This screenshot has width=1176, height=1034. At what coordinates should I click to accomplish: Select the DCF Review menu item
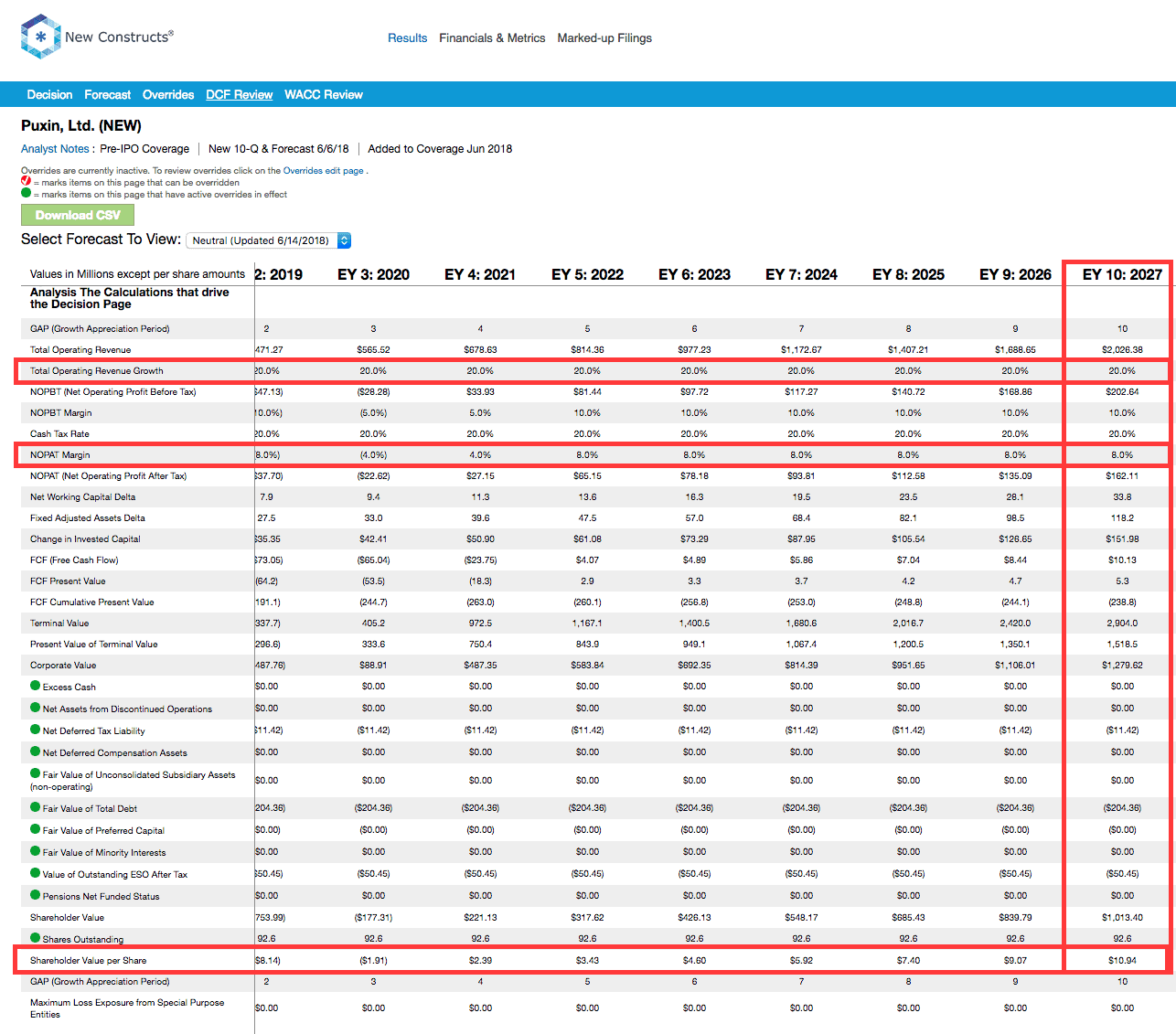(239, 95)
